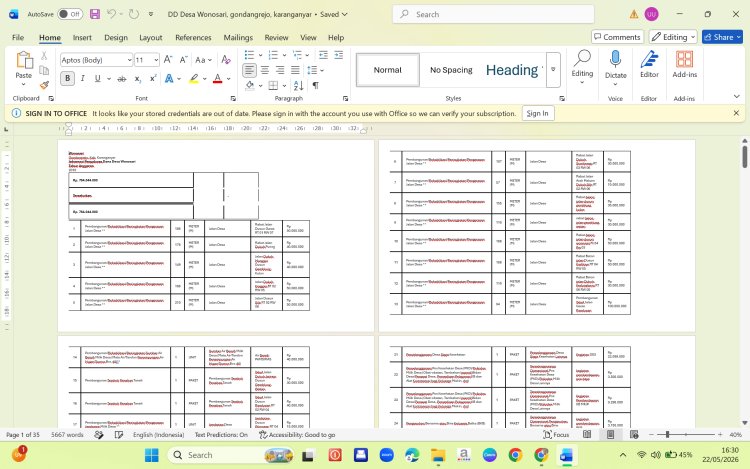
Task: Justify the paragraph text
Action: click(296, 70)
